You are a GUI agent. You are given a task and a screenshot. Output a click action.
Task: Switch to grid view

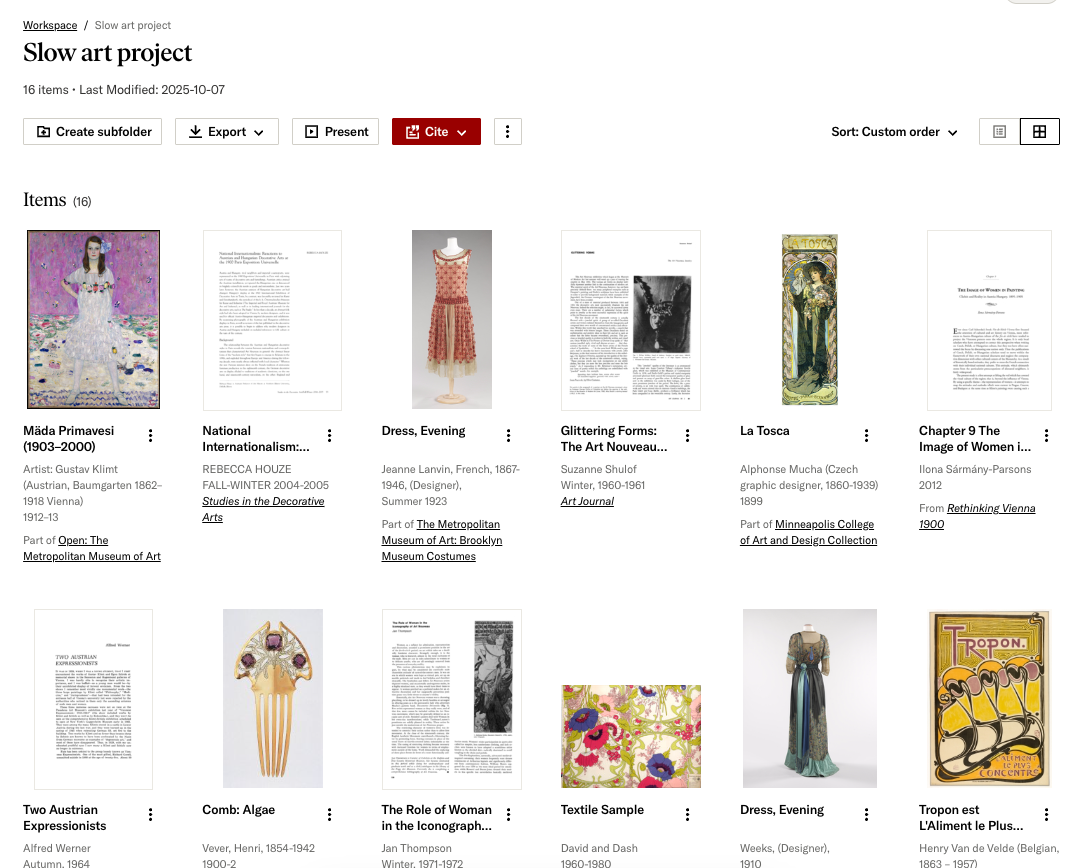pos(1040,131)
